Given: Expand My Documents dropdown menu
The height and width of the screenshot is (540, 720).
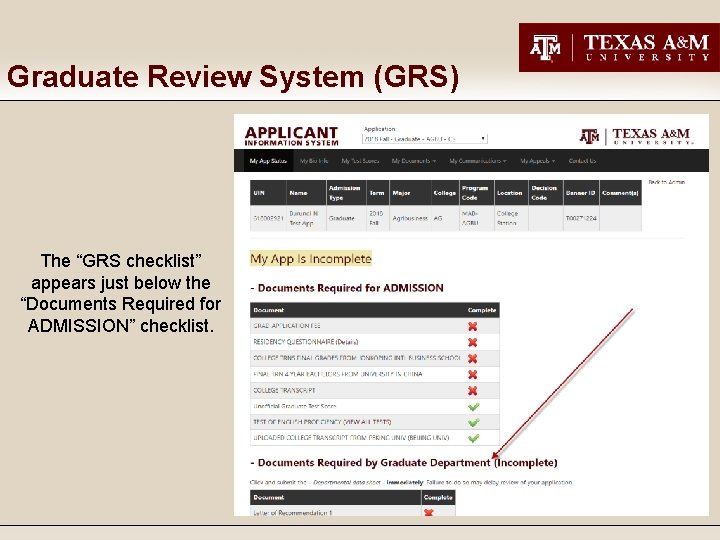Looking at the screenshot, I should tap(414, 161).
